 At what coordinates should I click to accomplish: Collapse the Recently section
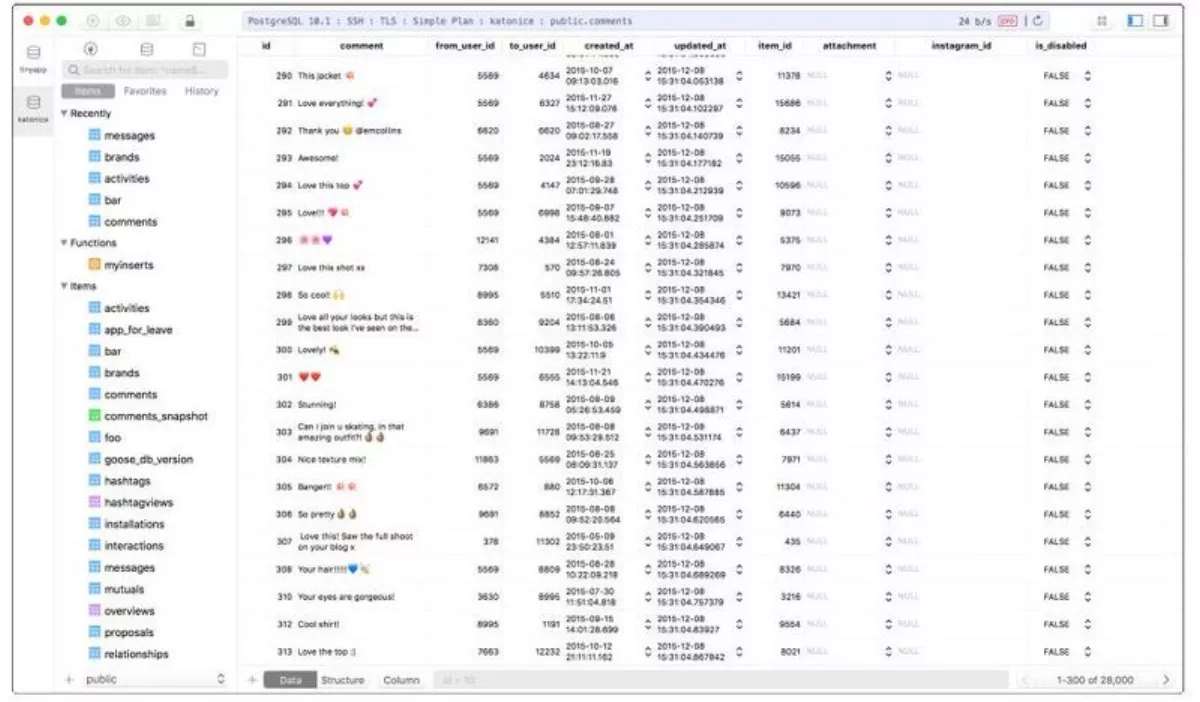pos(64,114)
